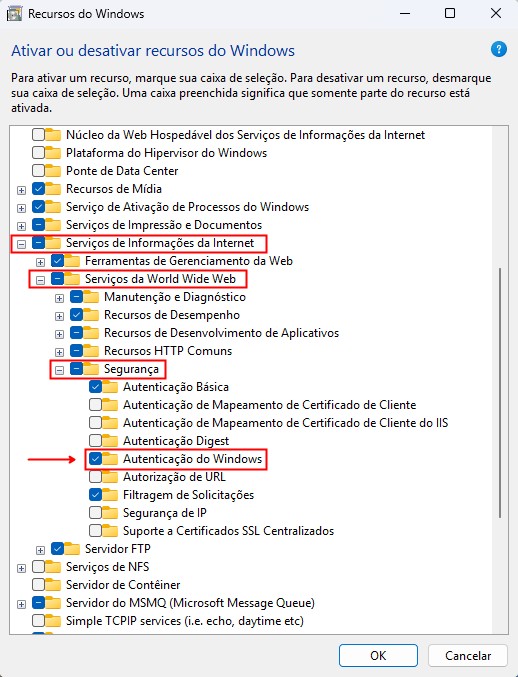This screenshot has height=677, width=518.
Task: Check the Ponte de Data Center box
Action: pyautogui.click(x=38, y=171)
